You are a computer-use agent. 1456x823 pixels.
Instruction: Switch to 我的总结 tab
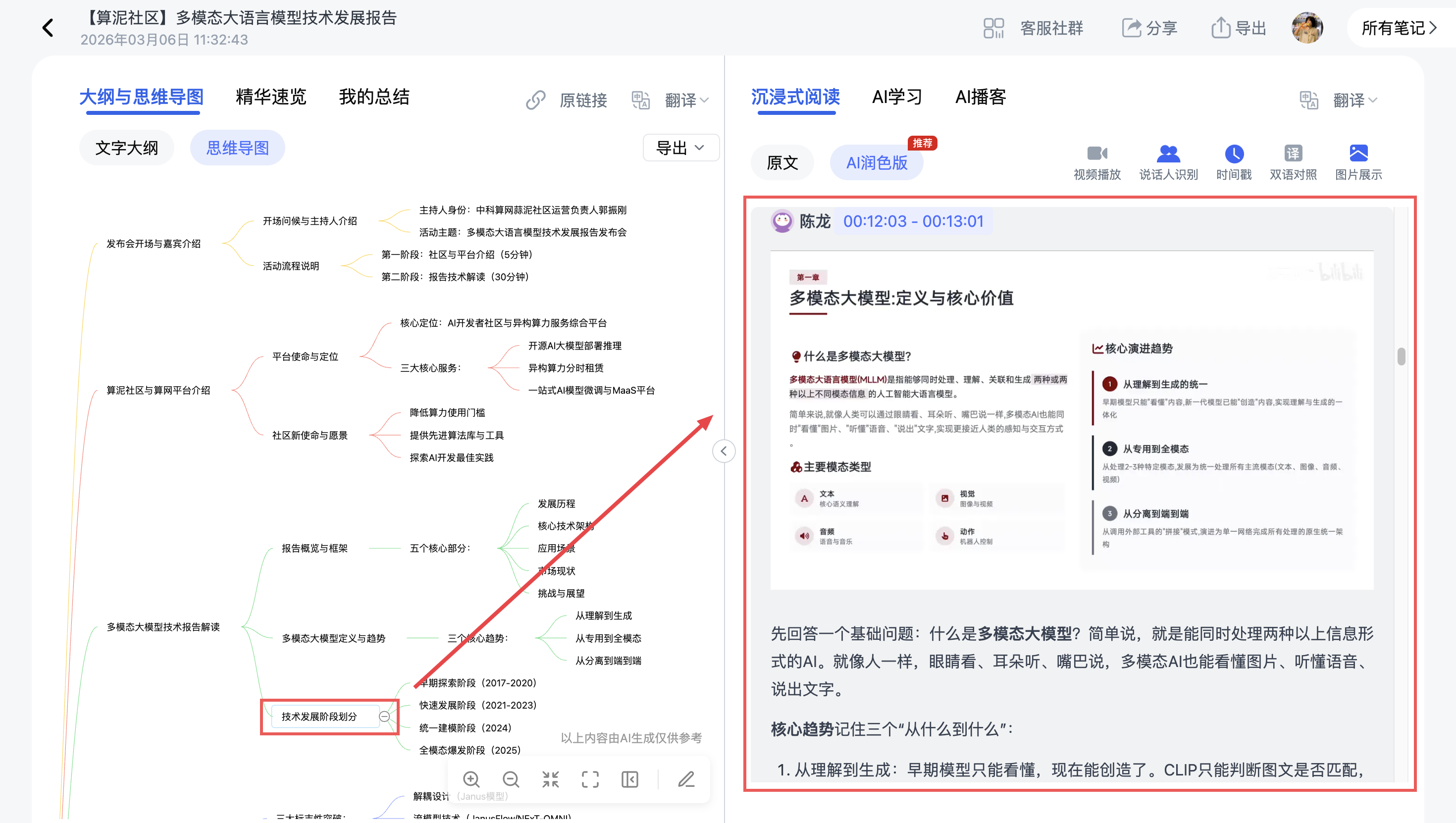374,97
